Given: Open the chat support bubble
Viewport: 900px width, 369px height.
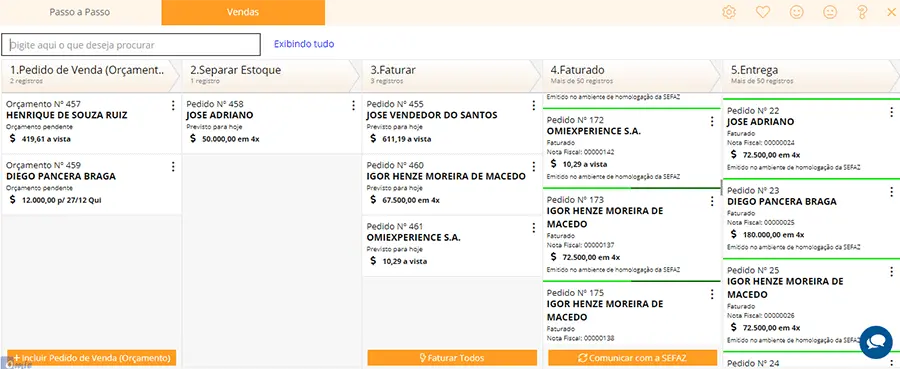Looking at the screenshot, I should (876, 342).
